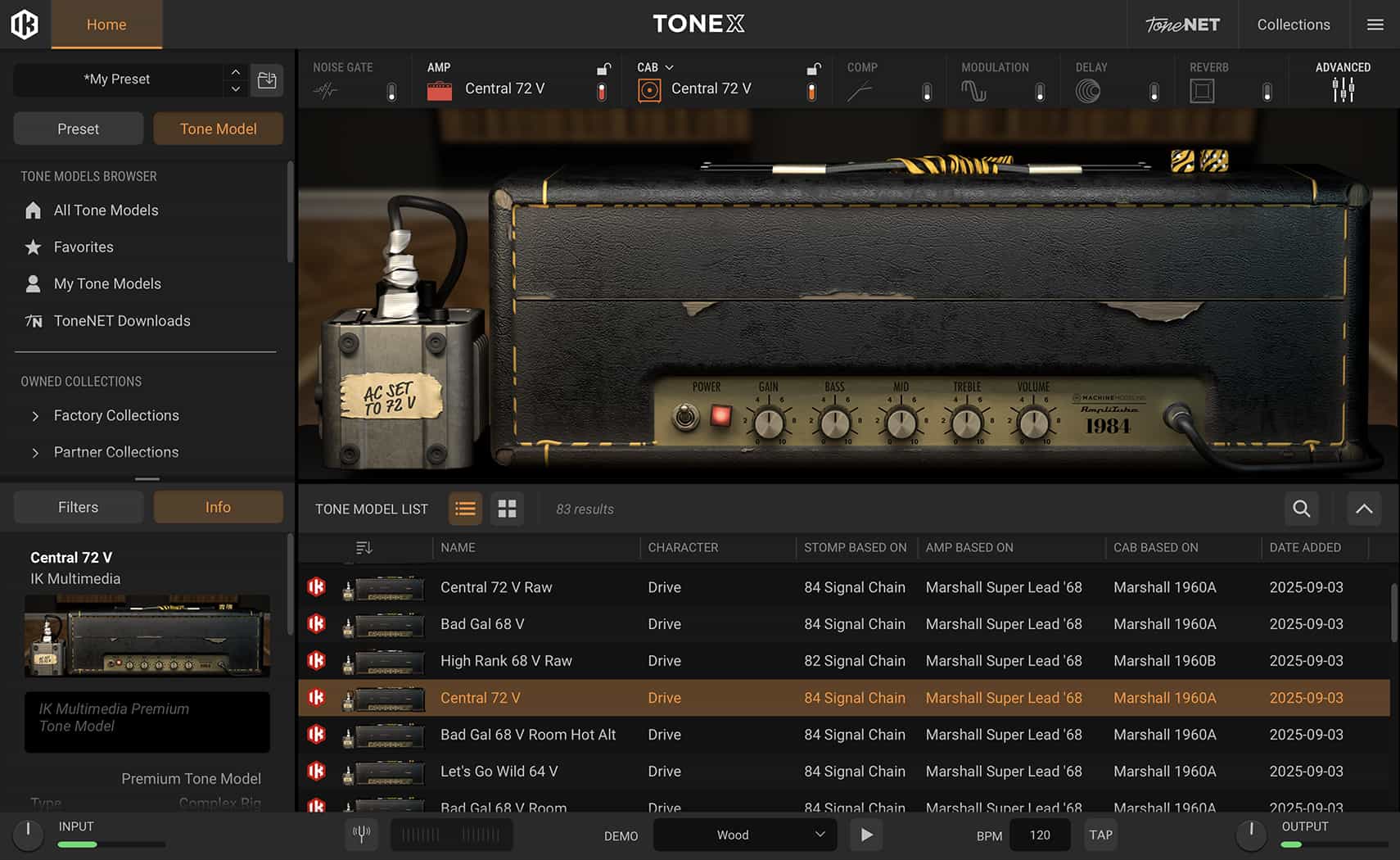
Task: Open the tone model search magnifier
Action: click(x=1301, y=509)
